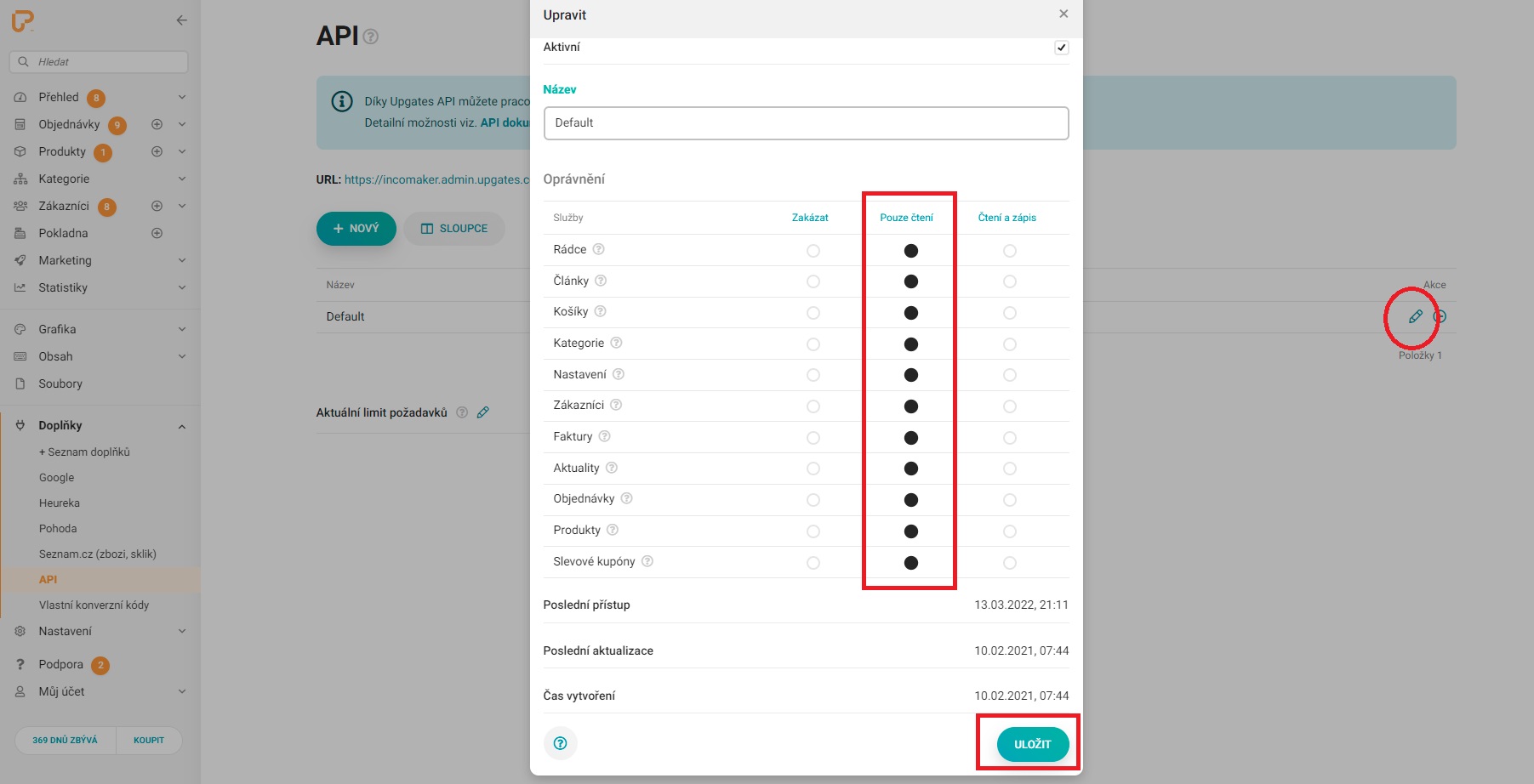The height and width of the screenshot is (784, 1534).
Task: Expand the Statistiky sidebar section
Action: [181, 287]
